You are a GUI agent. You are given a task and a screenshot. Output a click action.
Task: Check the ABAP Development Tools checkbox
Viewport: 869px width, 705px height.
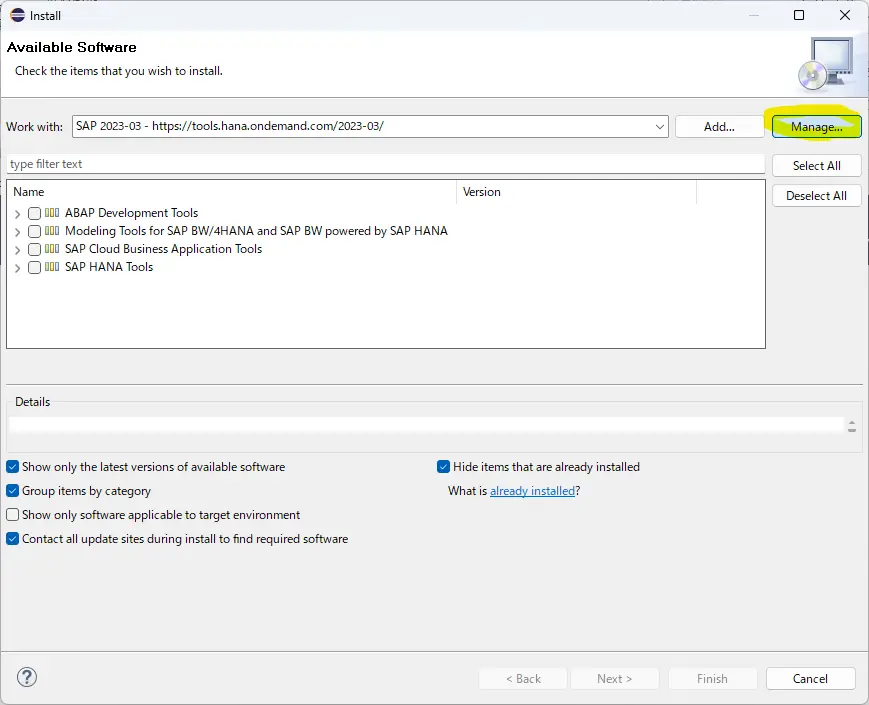pyautogui.click(x=34, y=213)
